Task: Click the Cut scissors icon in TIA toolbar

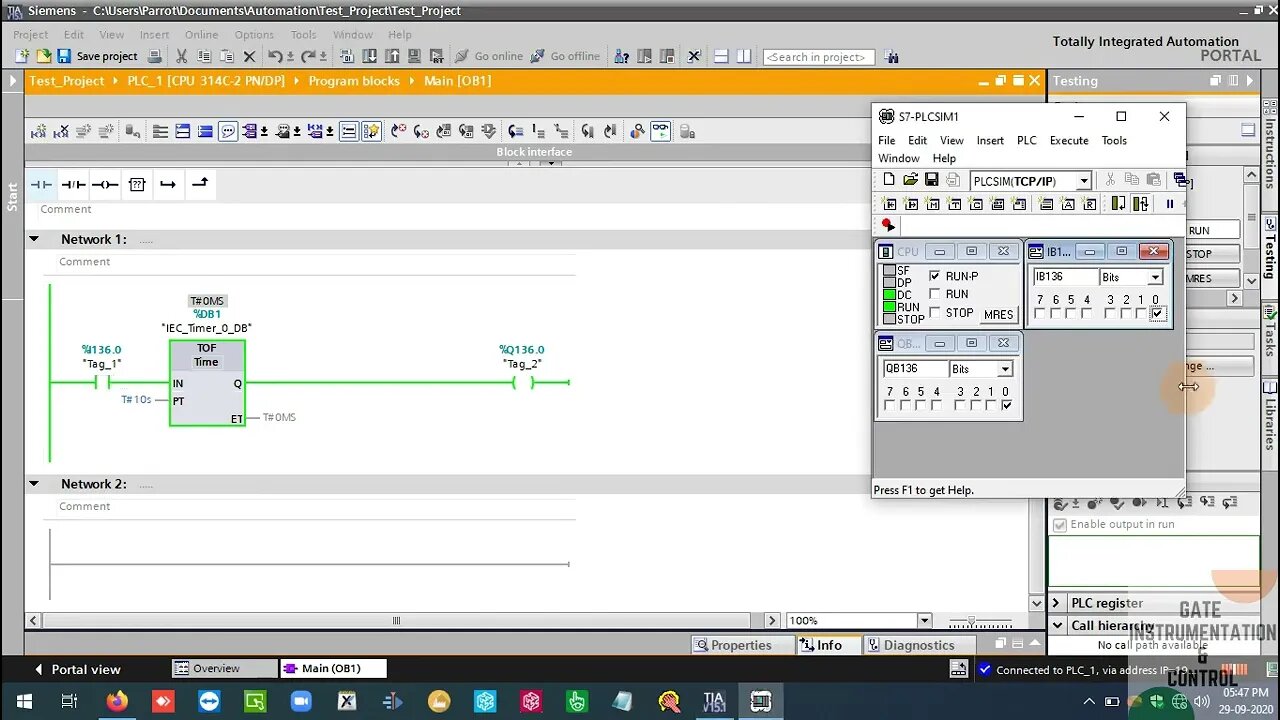Action: coord(181,56)
